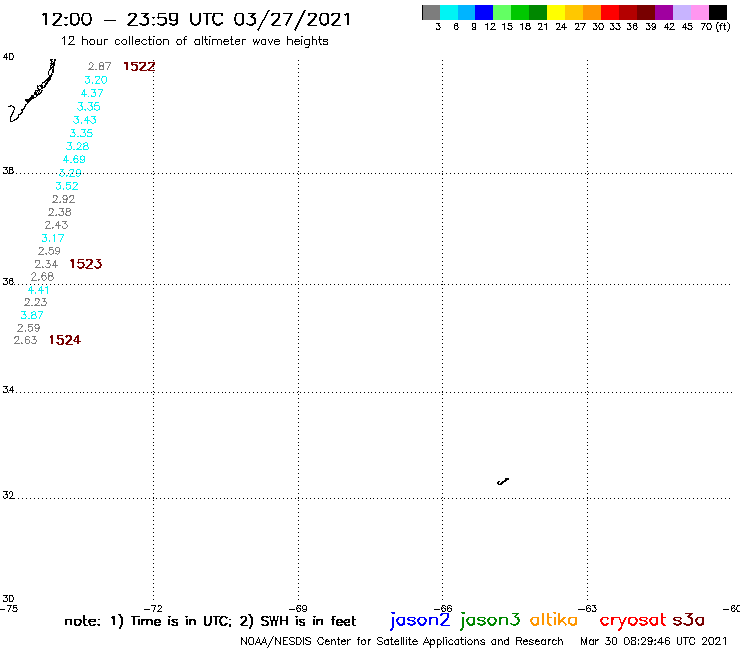Click the 2.43 wave height value
740x650 pixels.
[x=56, y=225]
